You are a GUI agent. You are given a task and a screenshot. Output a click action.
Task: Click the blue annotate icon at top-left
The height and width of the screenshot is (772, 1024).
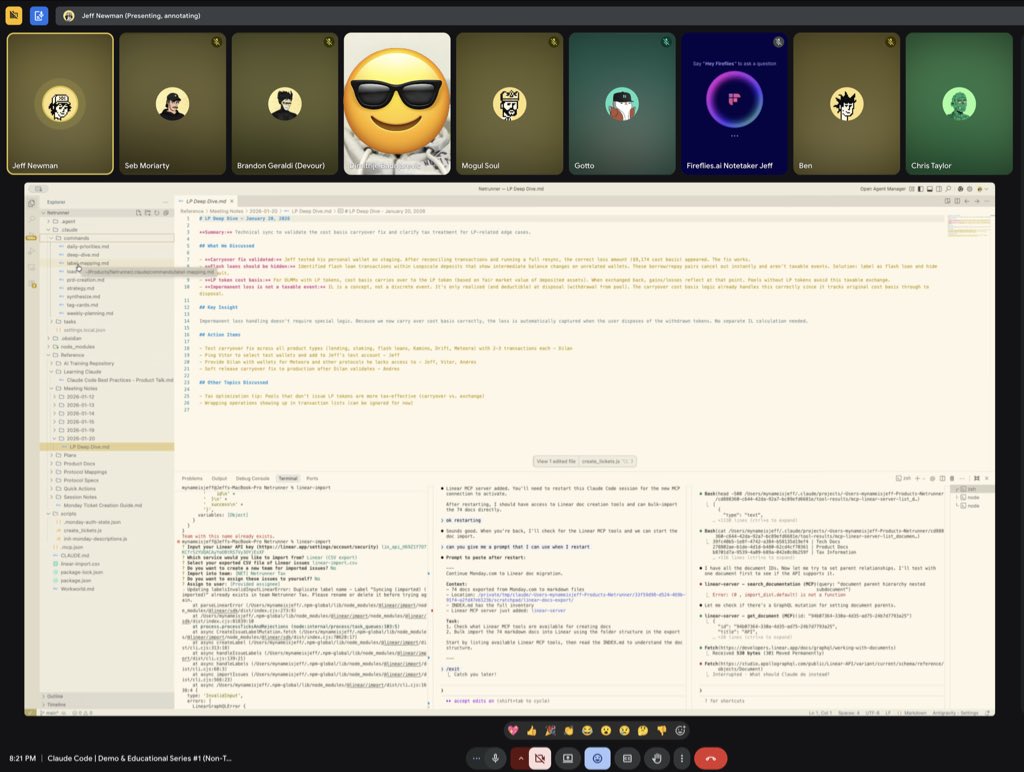[39, 15]
